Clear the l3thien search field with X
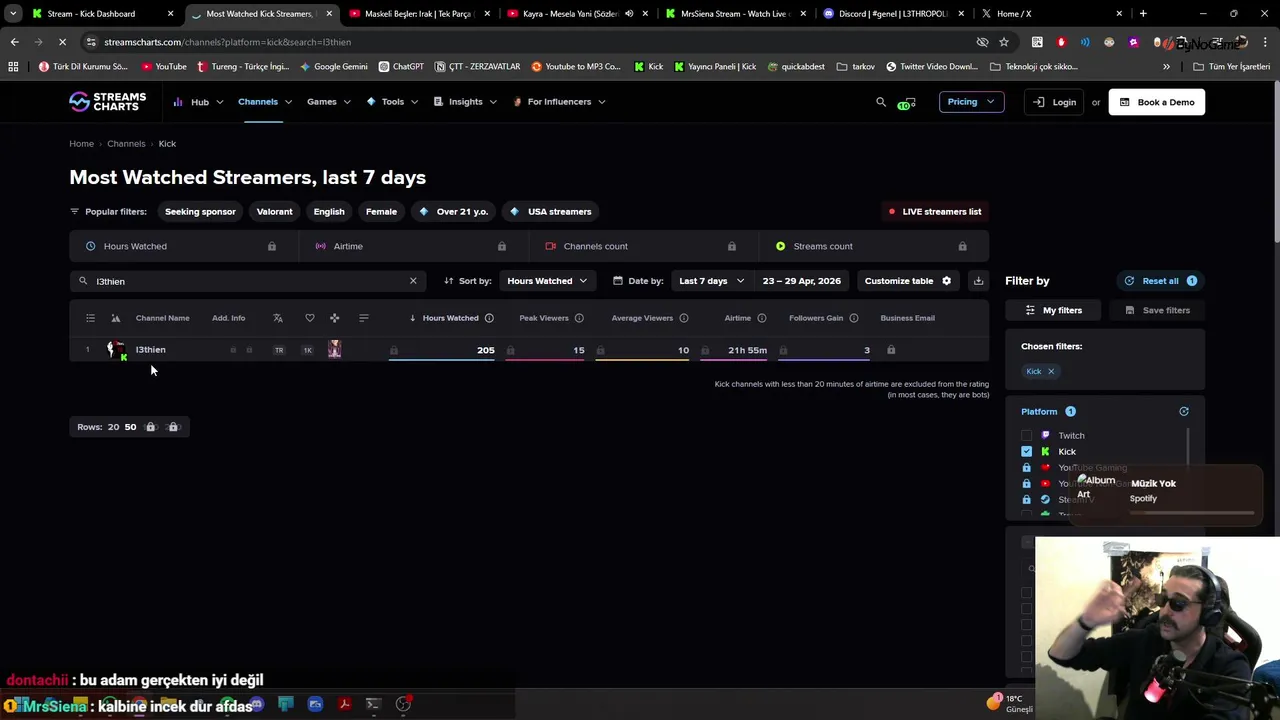The height and width of the screenshot is (720, 1280). click(x=413, y=281)
